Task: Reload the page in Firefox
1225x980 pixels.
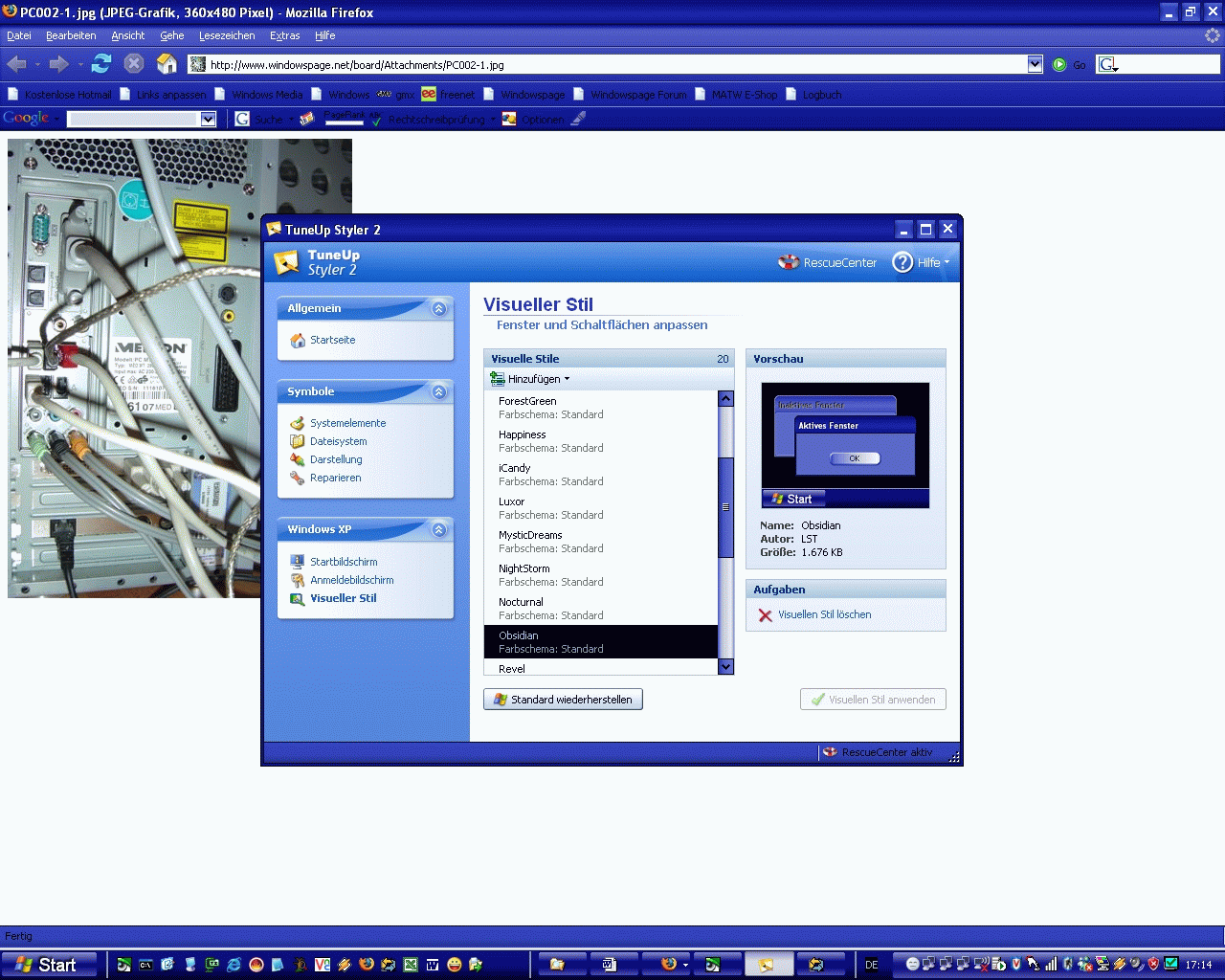Action: tap(101, 64)
